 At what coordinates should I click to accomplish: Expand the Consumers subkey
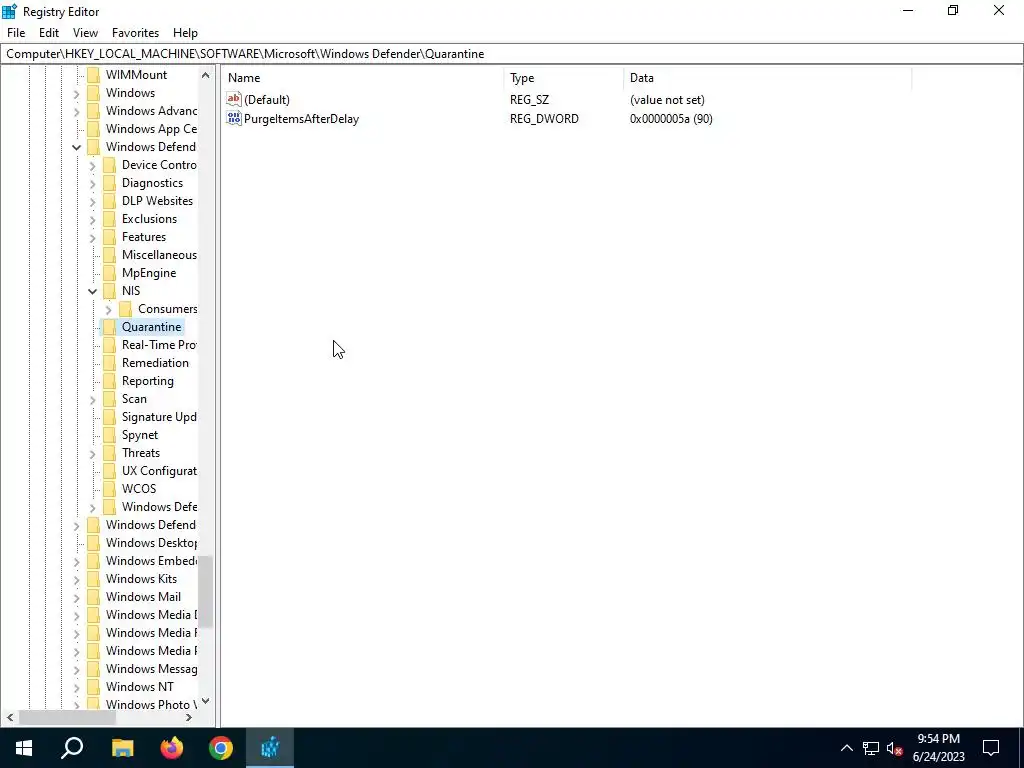coord(108,309)
